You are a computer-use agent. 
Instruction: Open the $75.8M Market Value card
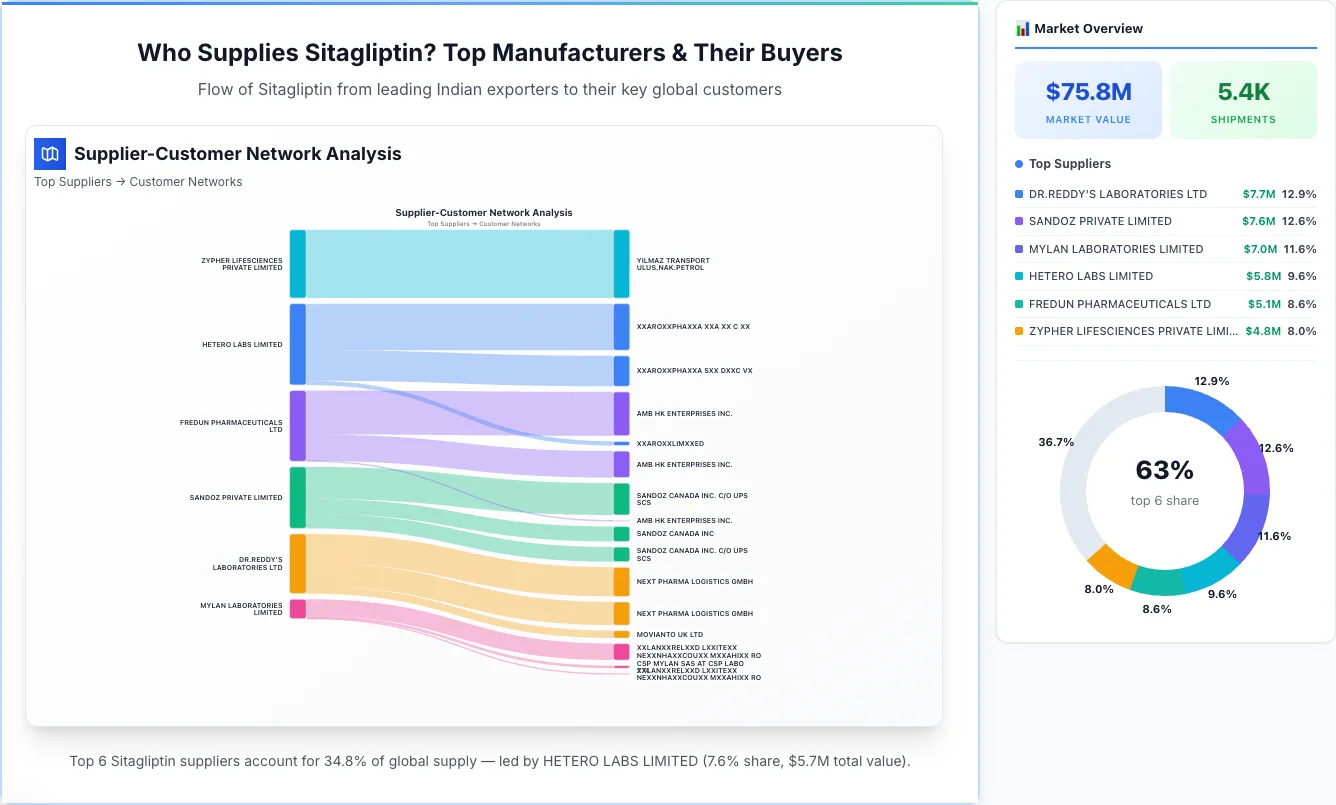[1088, 99]
